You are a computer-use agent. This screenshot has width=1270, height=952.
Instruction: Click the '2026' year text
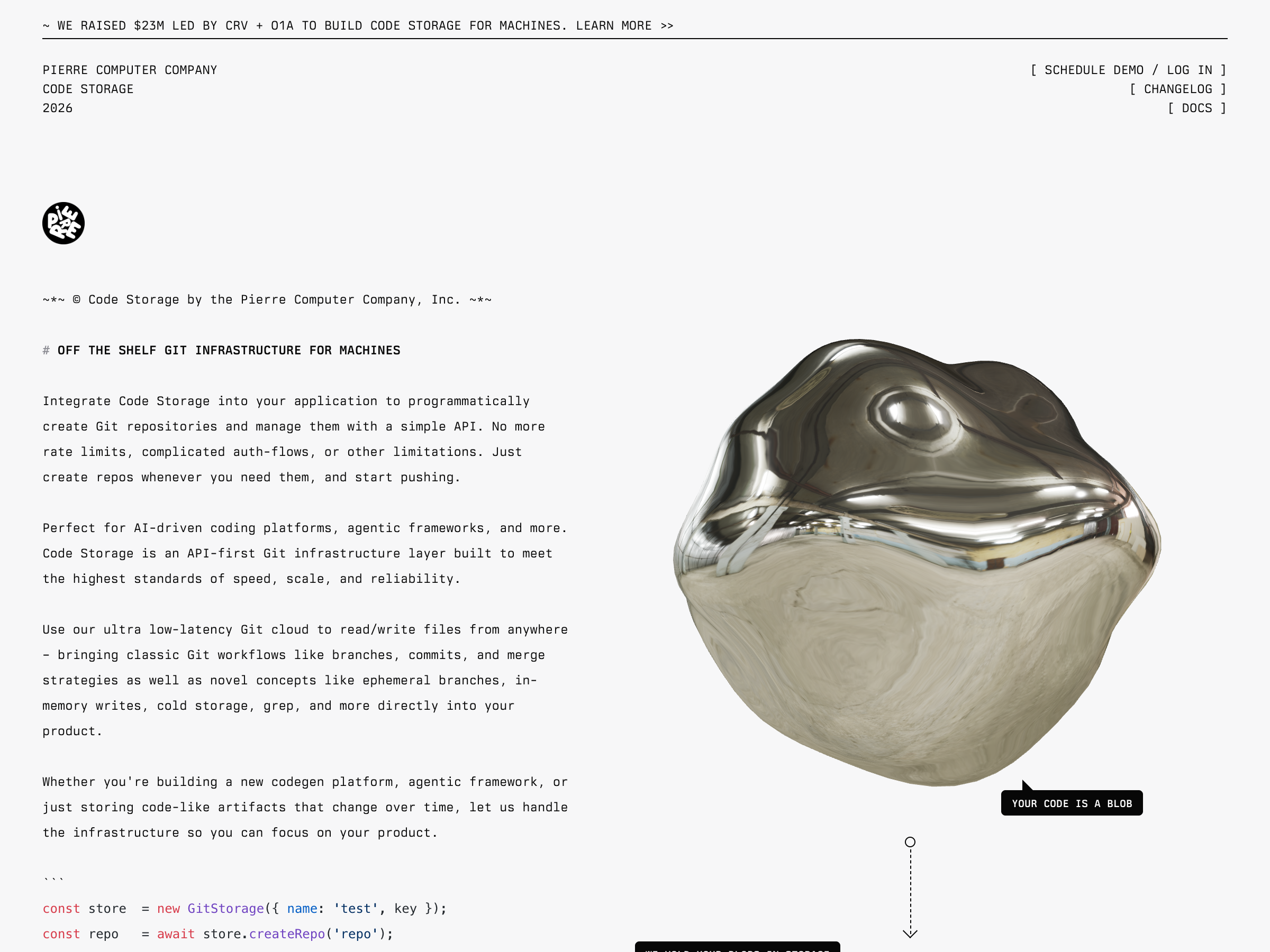(57, 108)
